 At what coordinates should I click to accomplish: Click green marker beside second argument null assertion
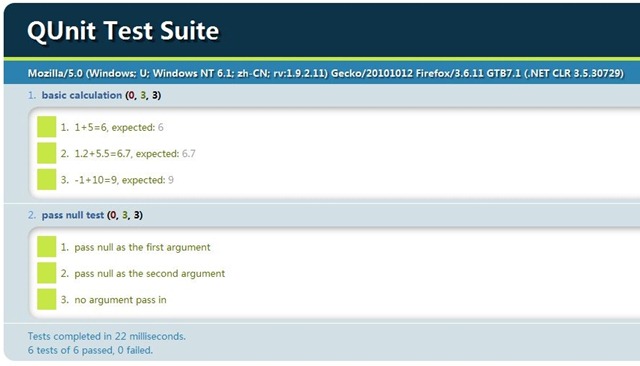click(47, 273)
